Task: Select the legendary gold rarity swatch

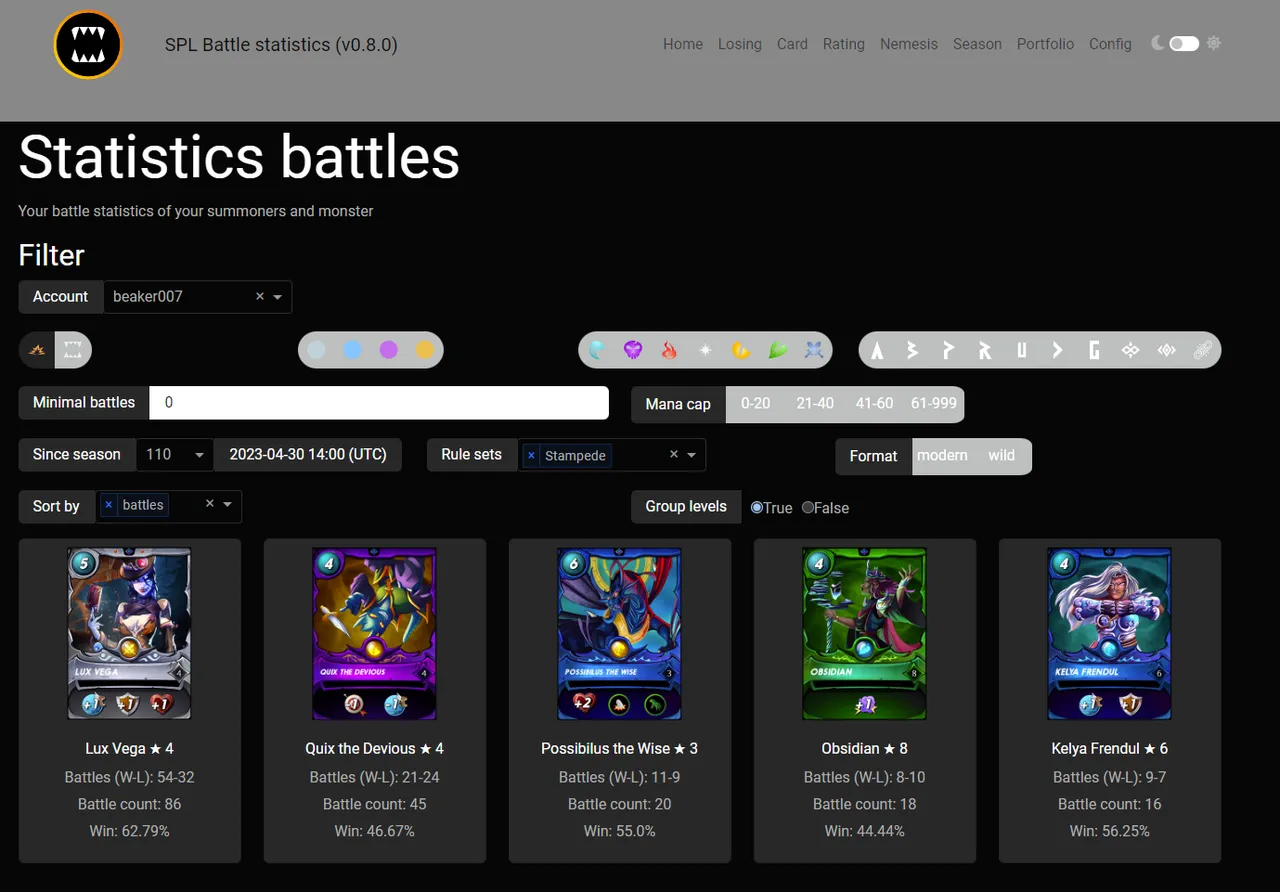Action: point(425,350)
